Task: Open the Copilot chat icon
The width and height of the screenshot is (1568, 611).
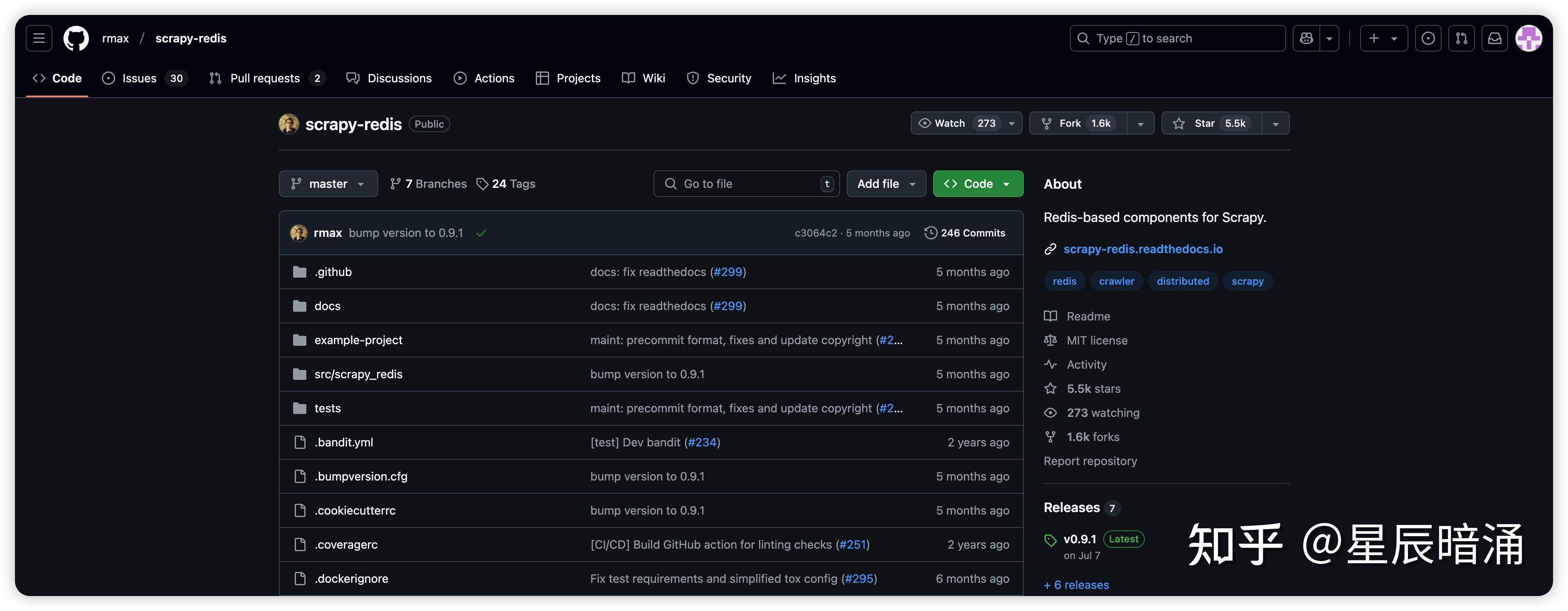Action: (x=1306, y=38)
